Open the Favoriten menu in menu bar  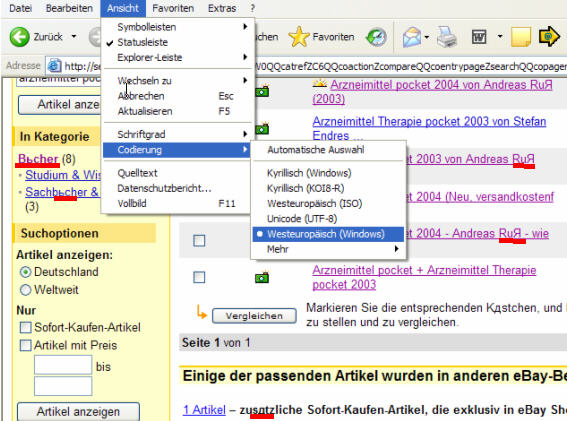pyautogui.click(x=173, y=8)
